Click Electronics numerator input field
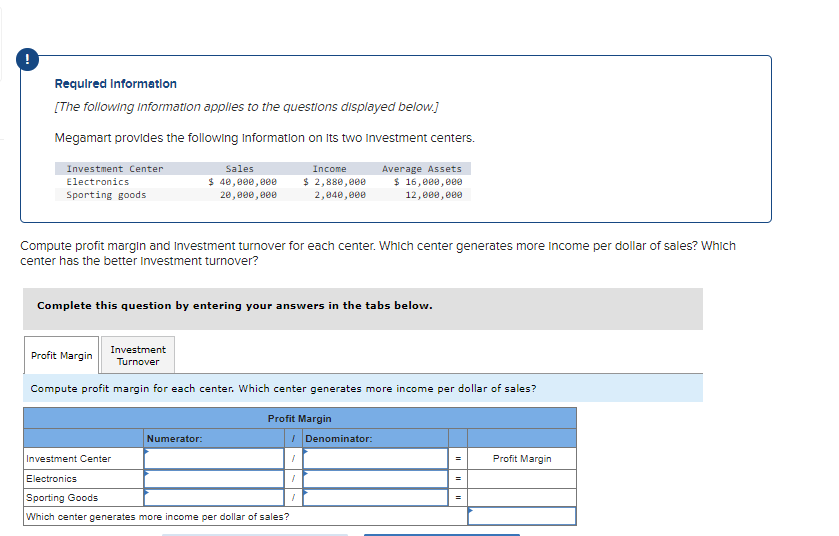This screenshot has width=839, height=536. (x=214, y=479)
